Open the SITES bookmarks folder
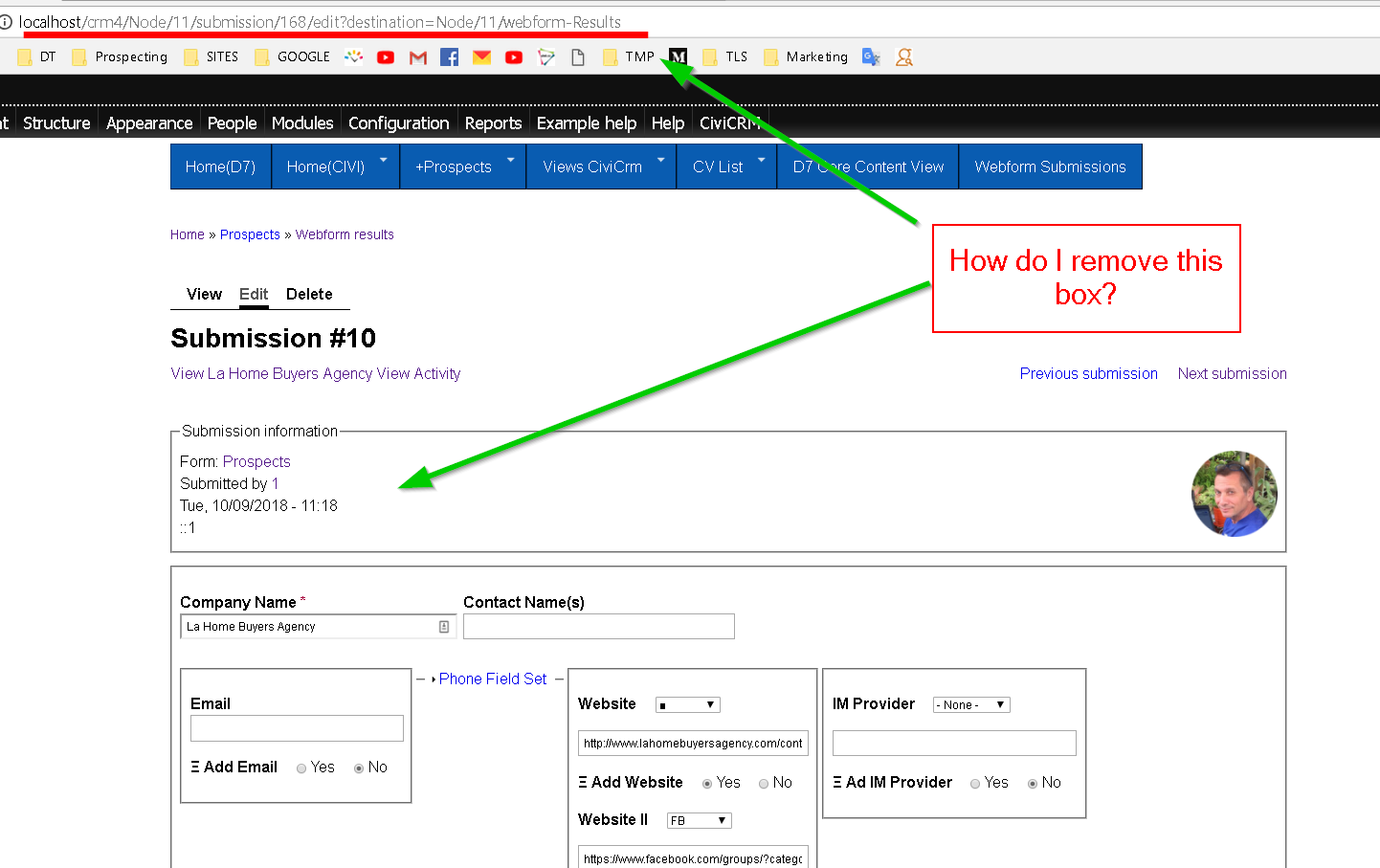Screen dimensions: 1380x868 coord(211,57)
